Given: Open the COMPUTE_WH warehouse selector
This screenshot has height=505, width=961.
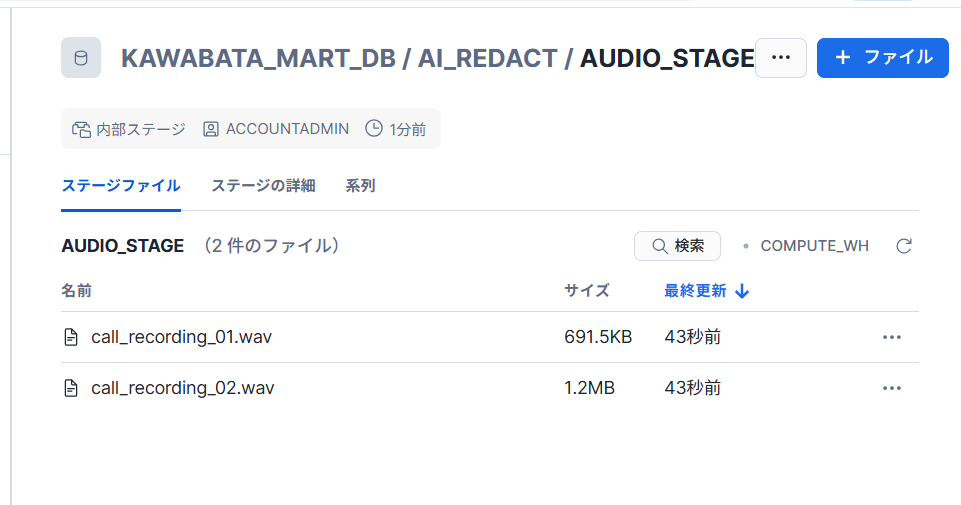Looking at the screenshot, I should [813, 246].
